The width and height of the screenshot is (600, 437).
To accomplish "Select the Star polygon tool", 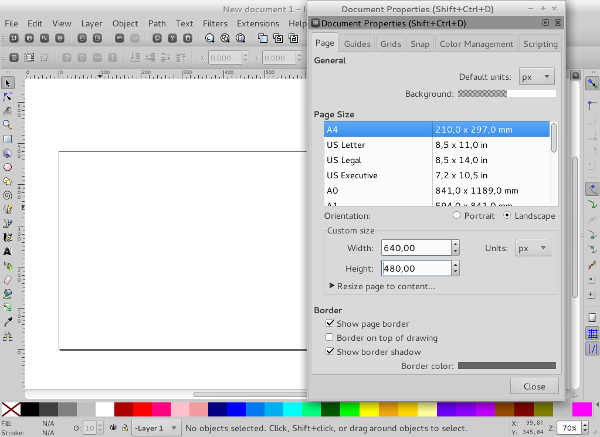I will pyautogui.click(x=8, y=181).
